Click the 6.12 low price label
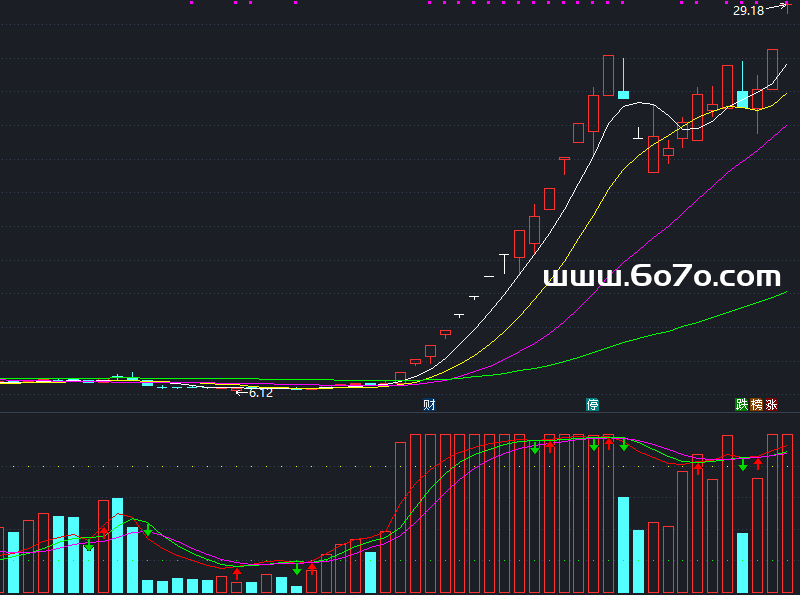800x595 pixels. [260, 393]
